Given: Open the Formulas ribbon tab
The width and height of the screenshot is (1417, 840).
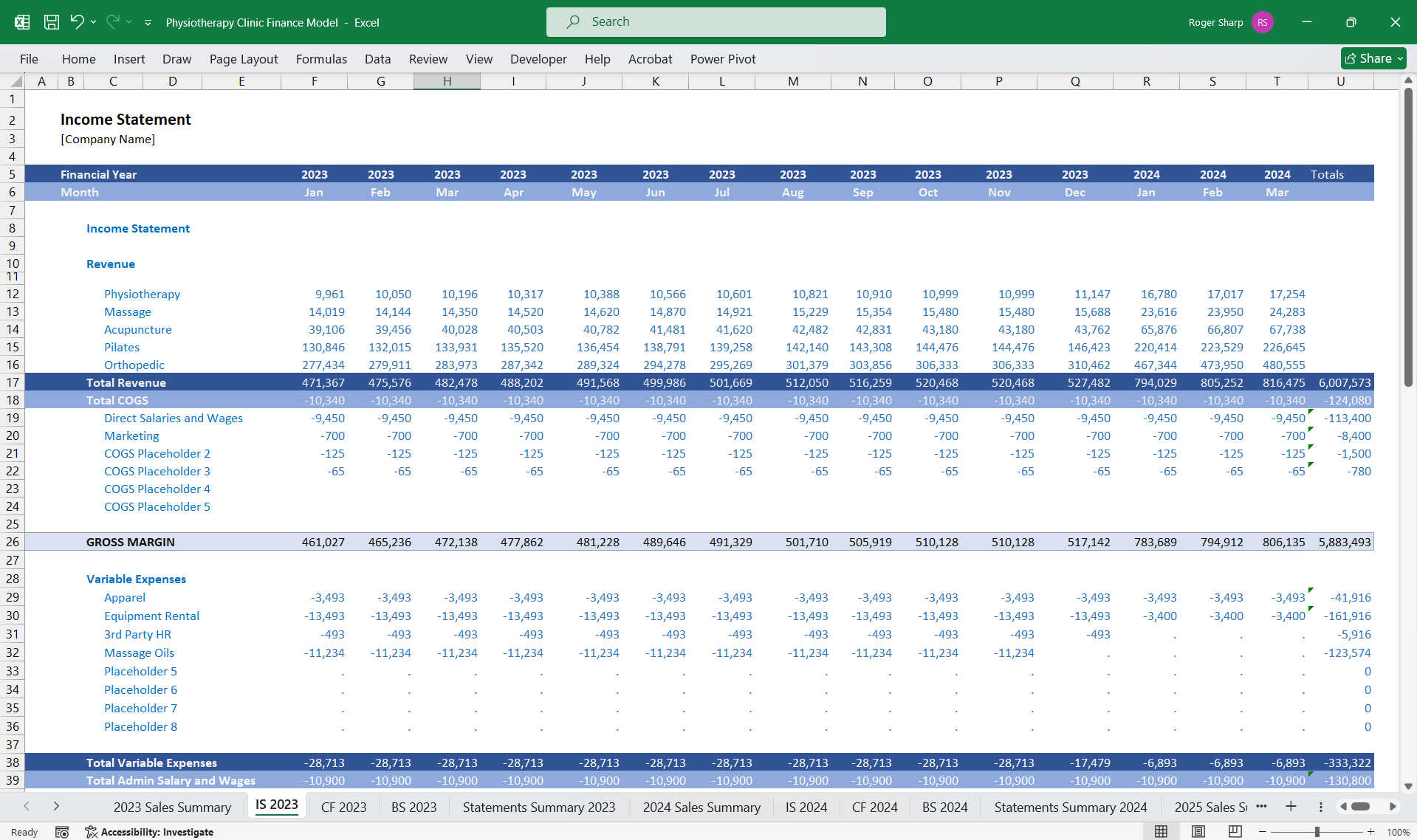Looking at the screenshot, I should coord(321,59).
